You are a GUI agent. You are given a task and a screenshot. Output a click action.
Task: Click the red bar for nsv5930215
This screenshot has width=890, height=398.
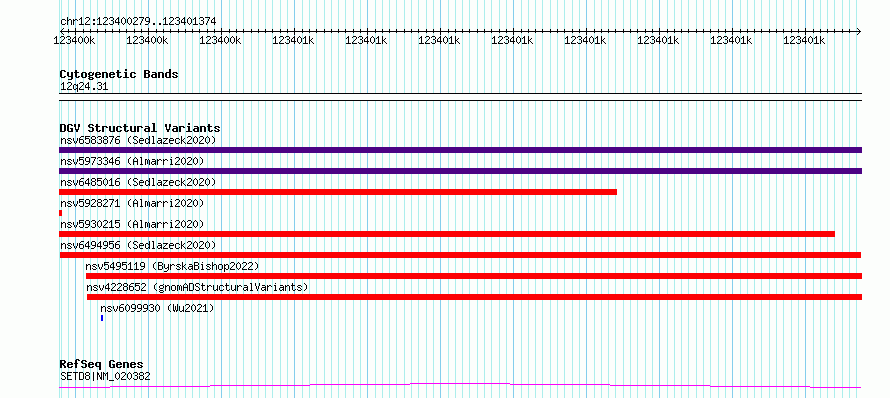pos(447,234)
